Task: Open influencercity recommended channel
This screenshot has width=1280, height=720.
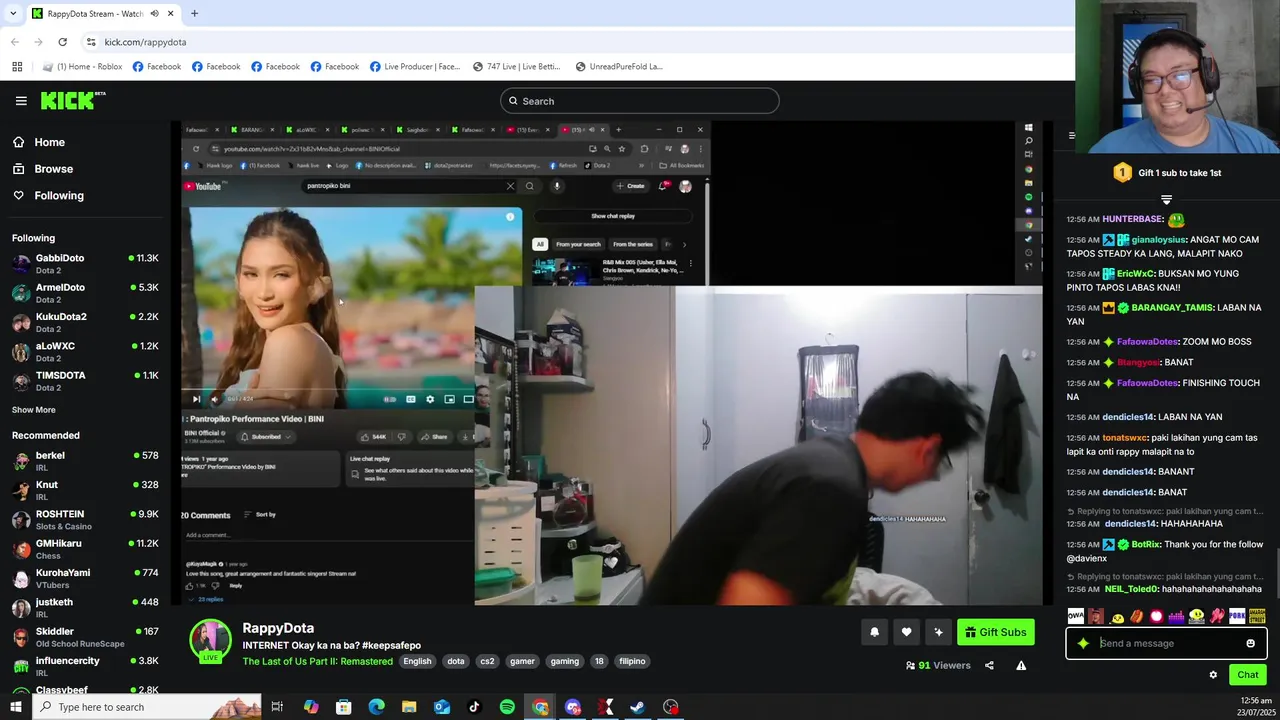Action: (x=86, y=666)
